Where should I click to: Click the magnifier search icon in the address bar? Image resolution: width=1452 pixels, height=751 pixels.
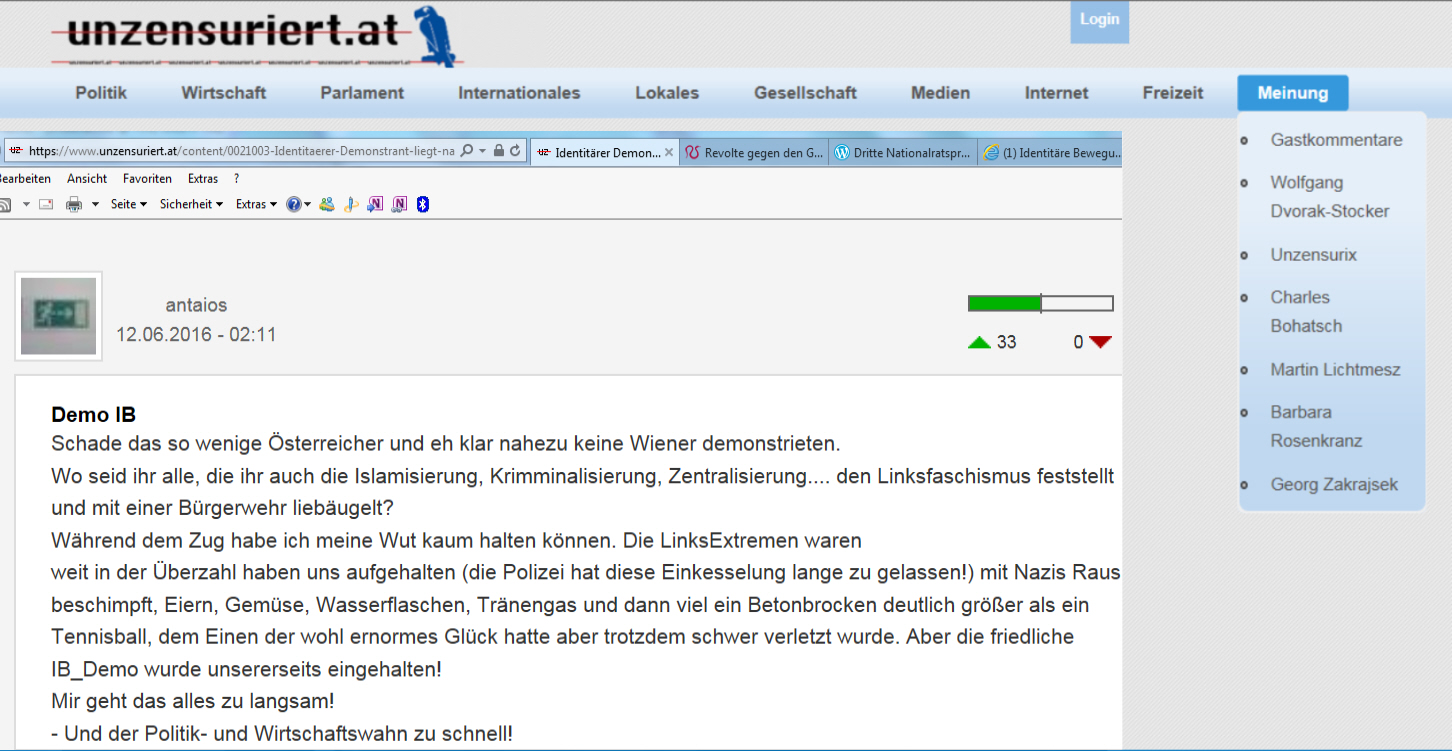[466, 151]
